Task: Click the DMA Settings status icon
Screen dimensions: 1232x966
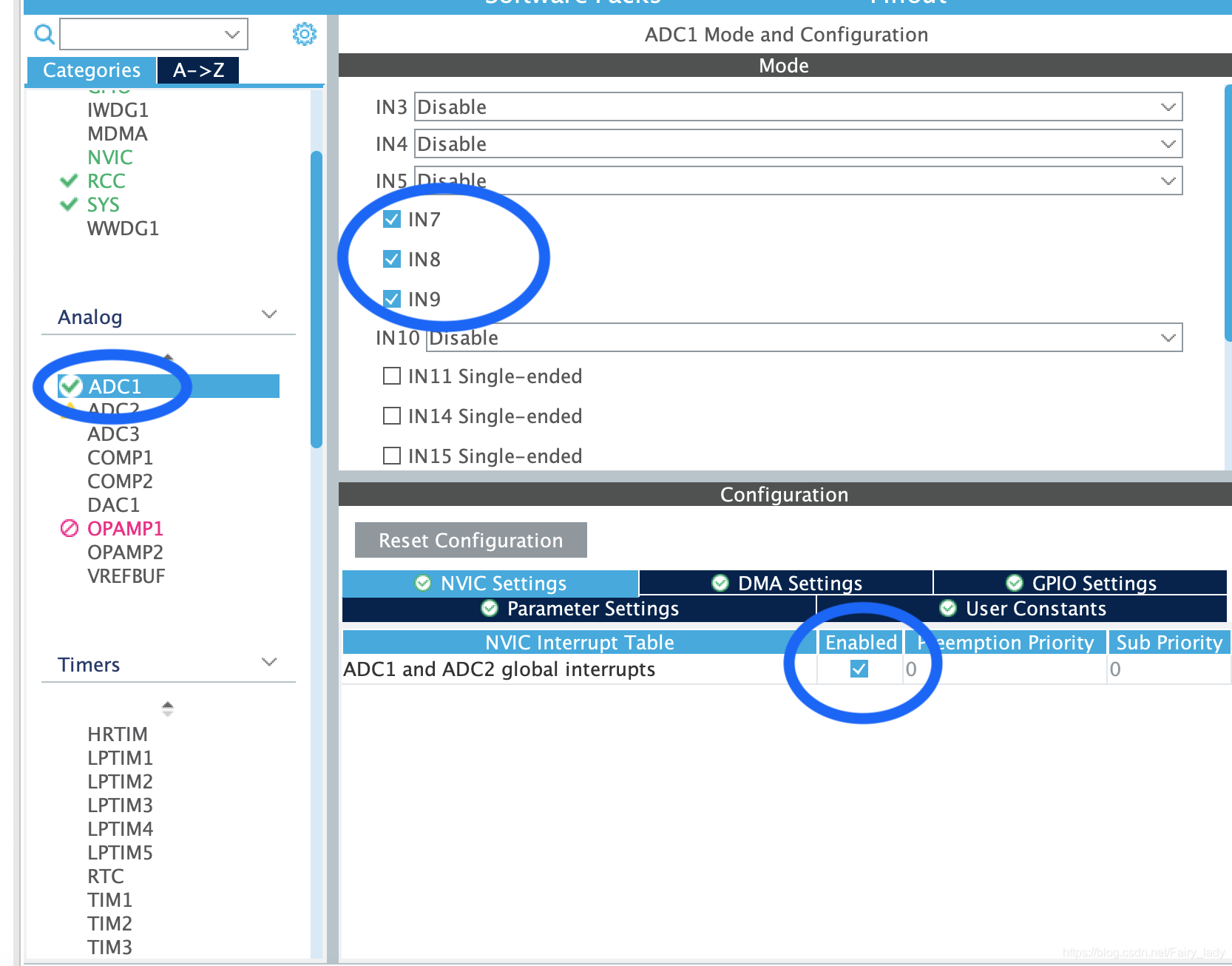Action: 720,583
